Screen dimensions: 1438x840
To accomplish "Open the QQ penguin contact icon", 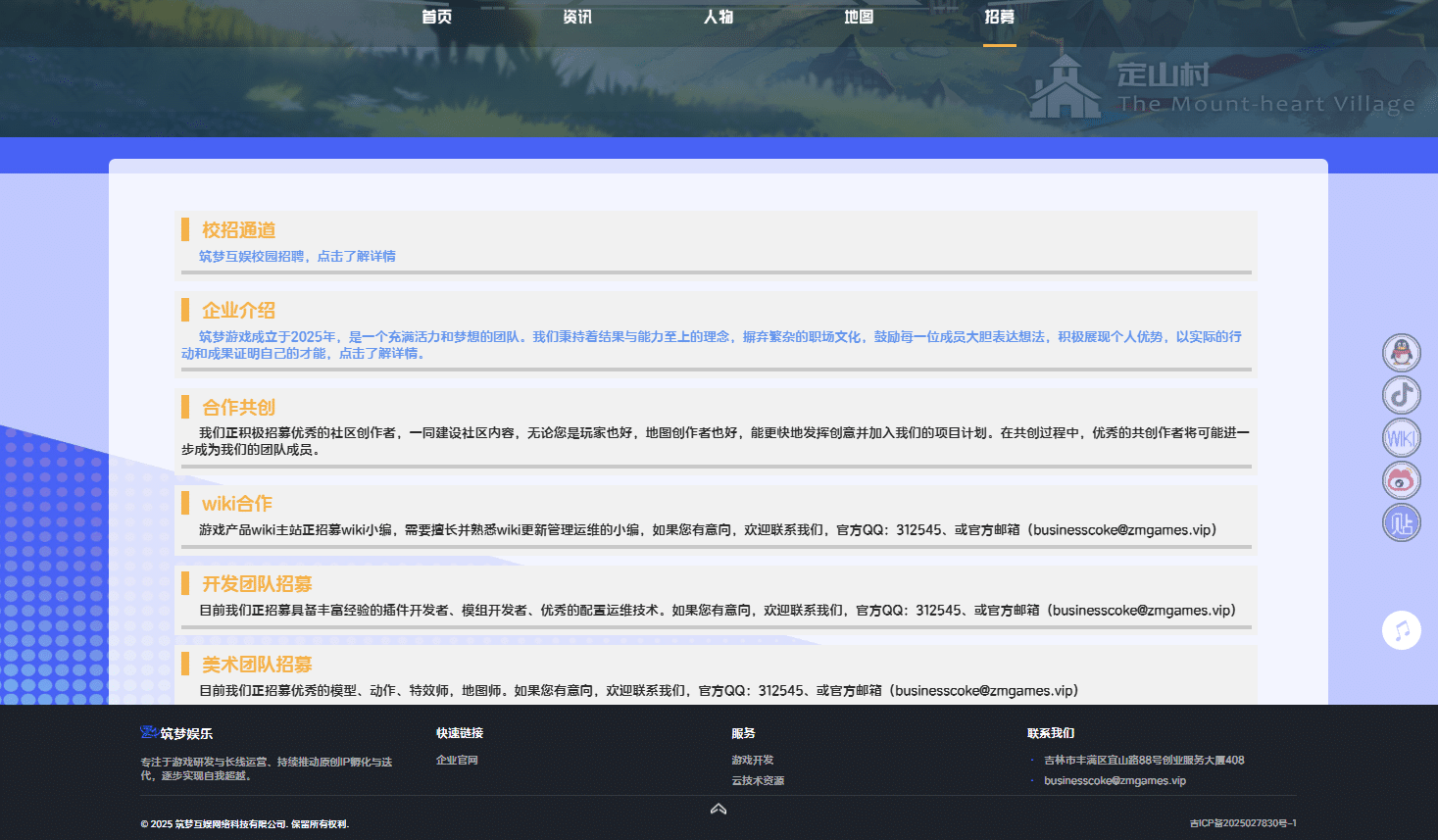I will click(x=1401, y=353).
